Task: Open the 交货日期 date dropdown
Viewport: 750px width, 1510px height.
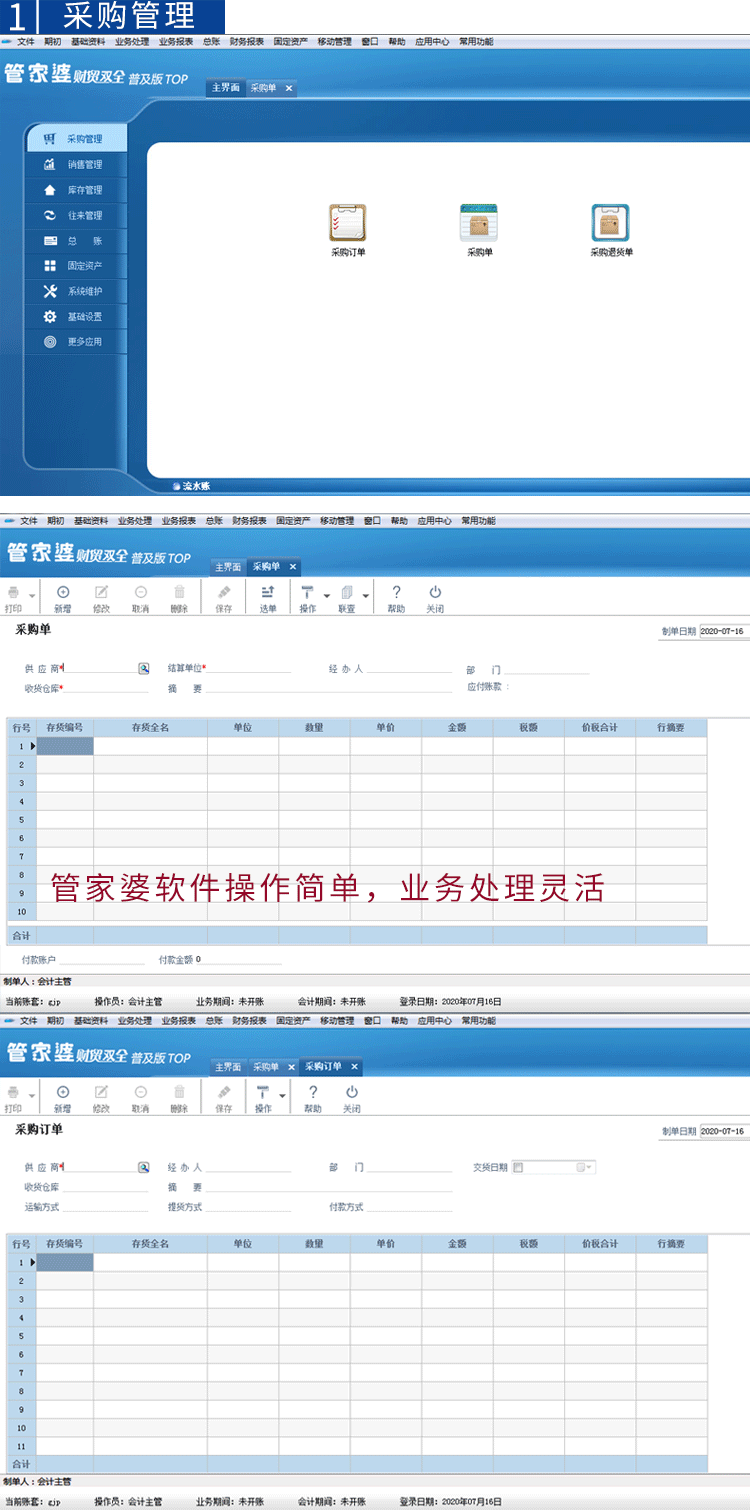Action: pos(584,1167)
